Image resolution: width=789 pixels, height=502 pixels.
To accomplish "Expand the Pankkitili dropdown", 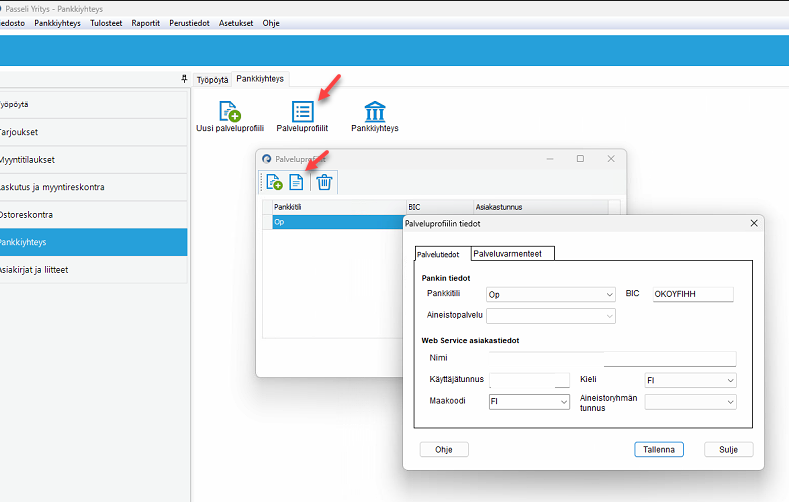I will pos(609,294).
